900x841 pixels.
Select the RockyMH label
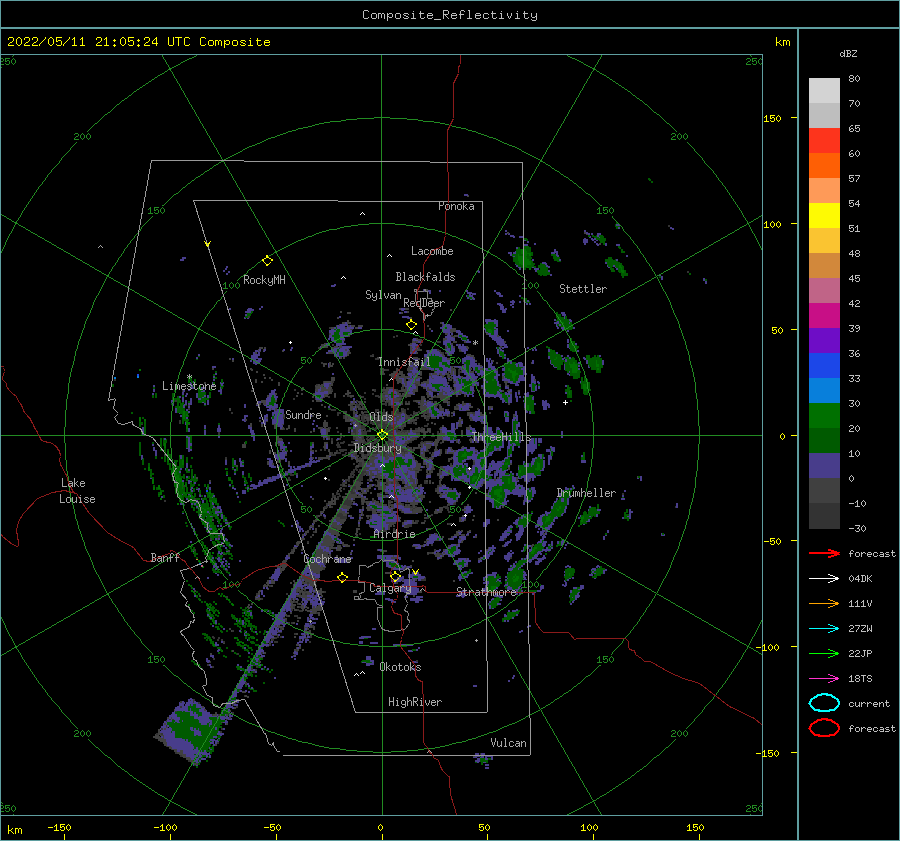point(264,280)
